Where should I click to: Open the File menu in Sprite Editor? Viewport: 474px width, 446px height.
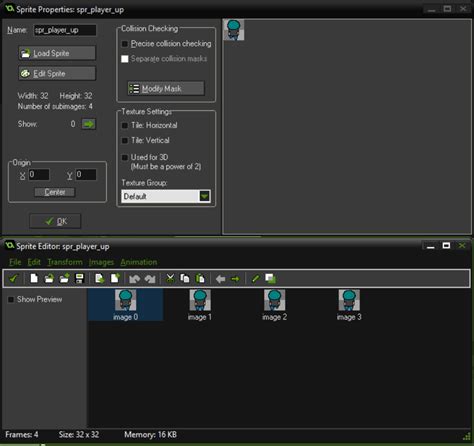15,262
